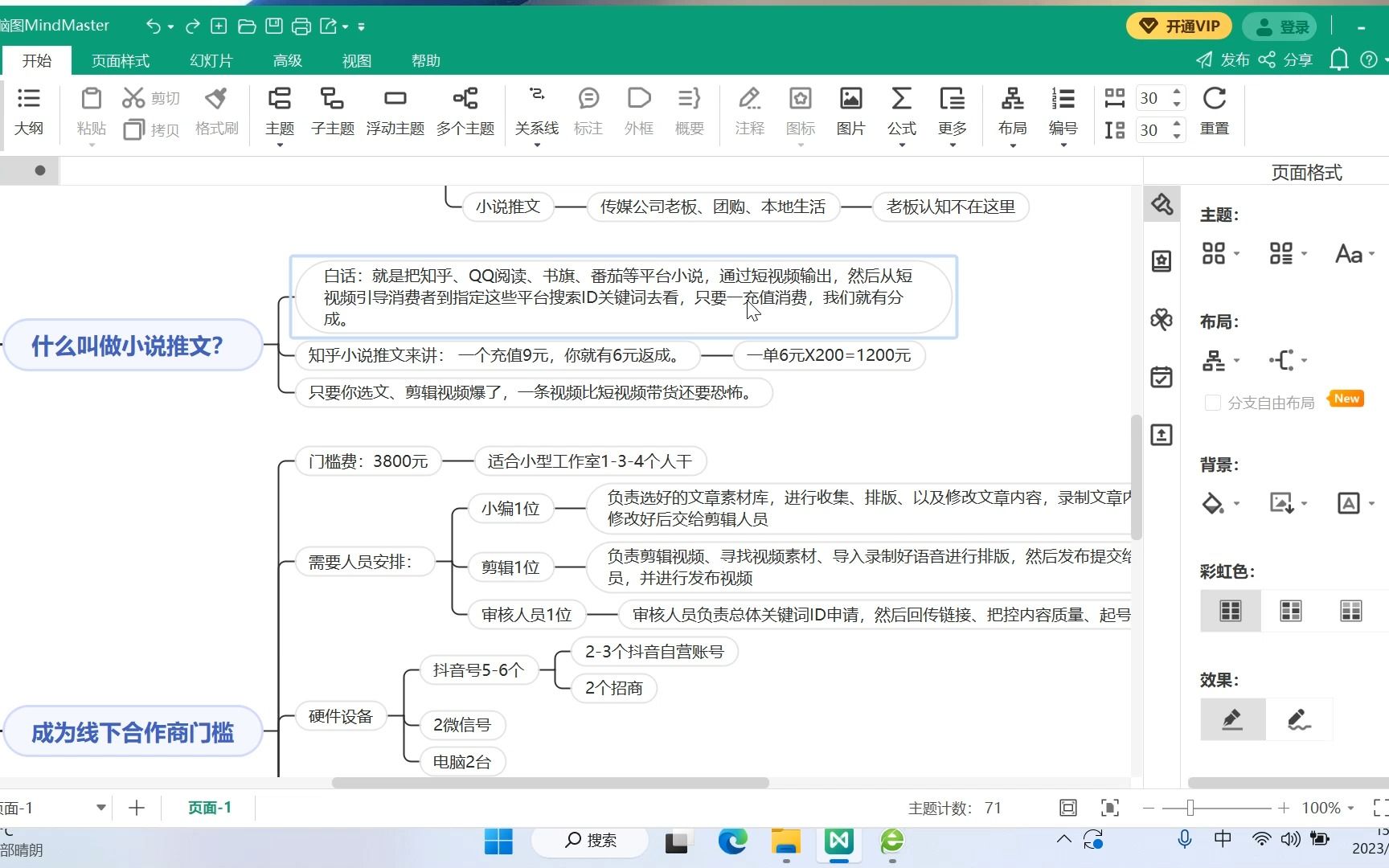1389x868 pixels.
Task: Add an 外框 boundary
Action: click(x=639, y=112)
